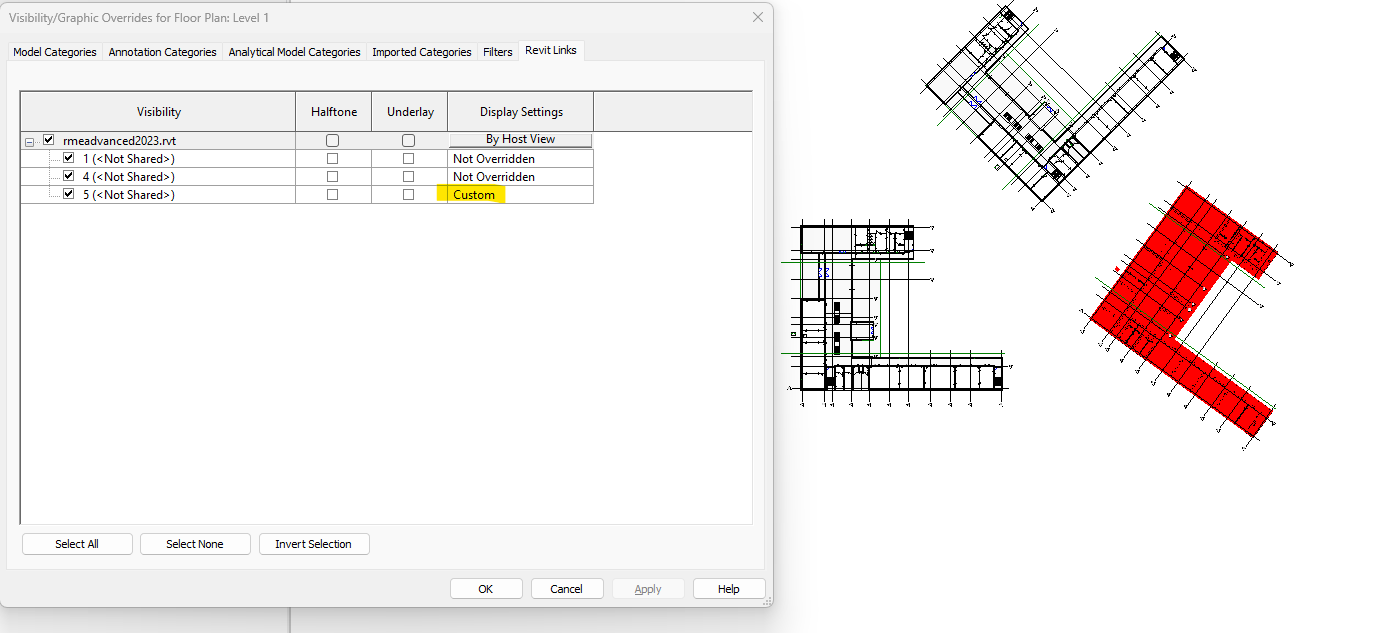Switch to the Imported Categories tab
The image size is (1377, 633).
click(421, 51)
